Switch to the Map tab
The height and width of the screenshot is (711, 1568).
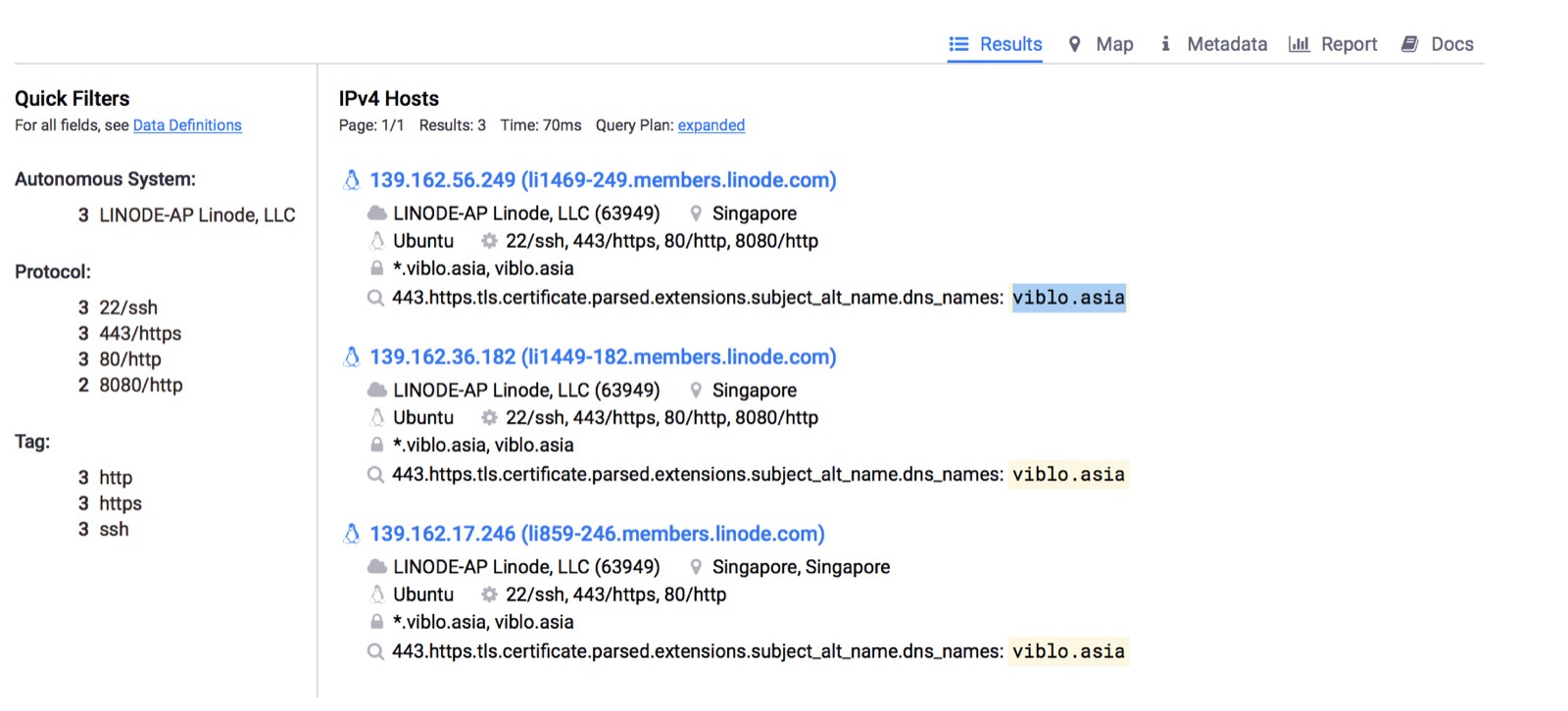coord(1101,44)
